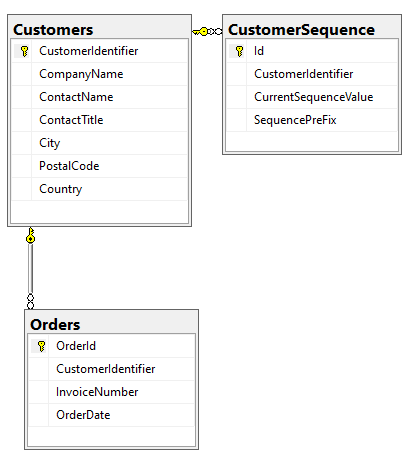
Task: Select the Orders table header
Action: pyautogui.click(x=111, y=324)
